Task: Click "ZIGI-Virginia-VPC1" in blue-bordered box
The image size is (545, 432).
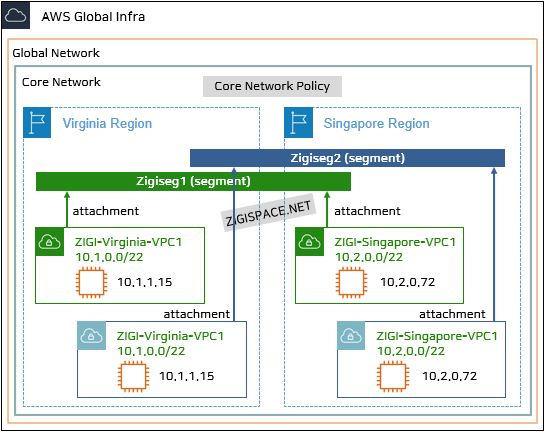Action: 170,336
